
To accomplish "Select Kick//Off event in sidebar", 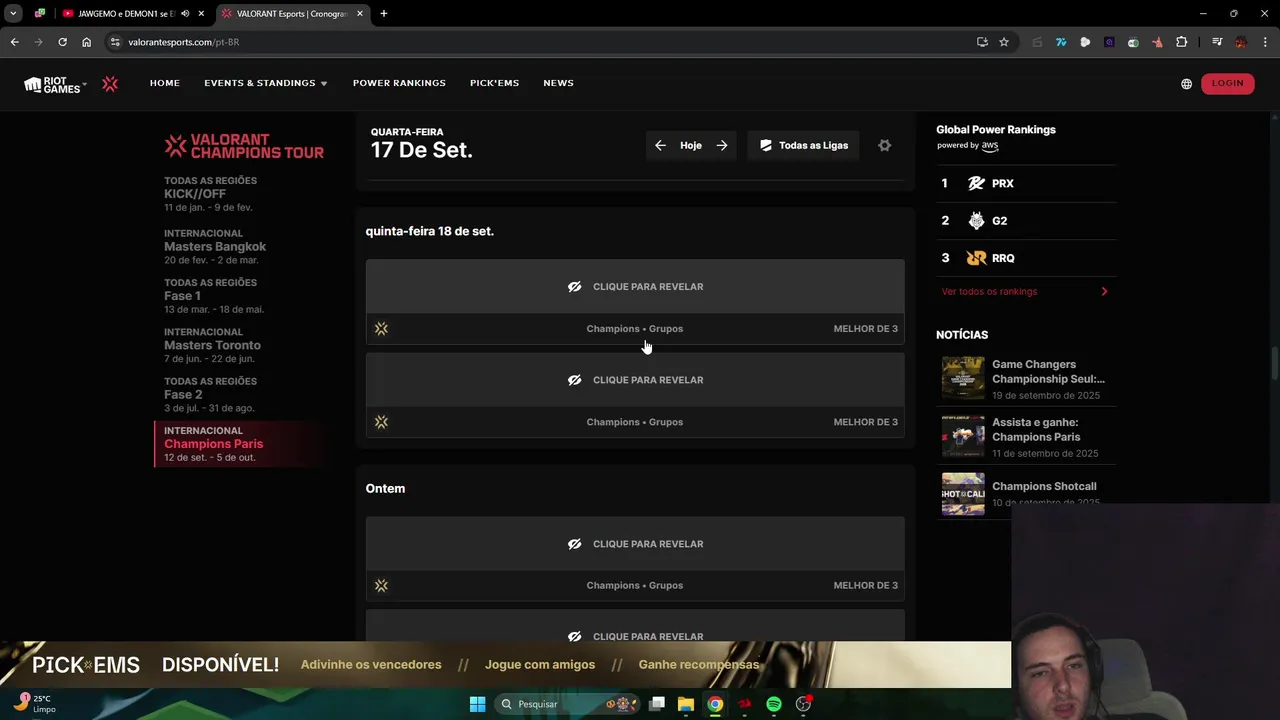I will (x=212, y=194).
